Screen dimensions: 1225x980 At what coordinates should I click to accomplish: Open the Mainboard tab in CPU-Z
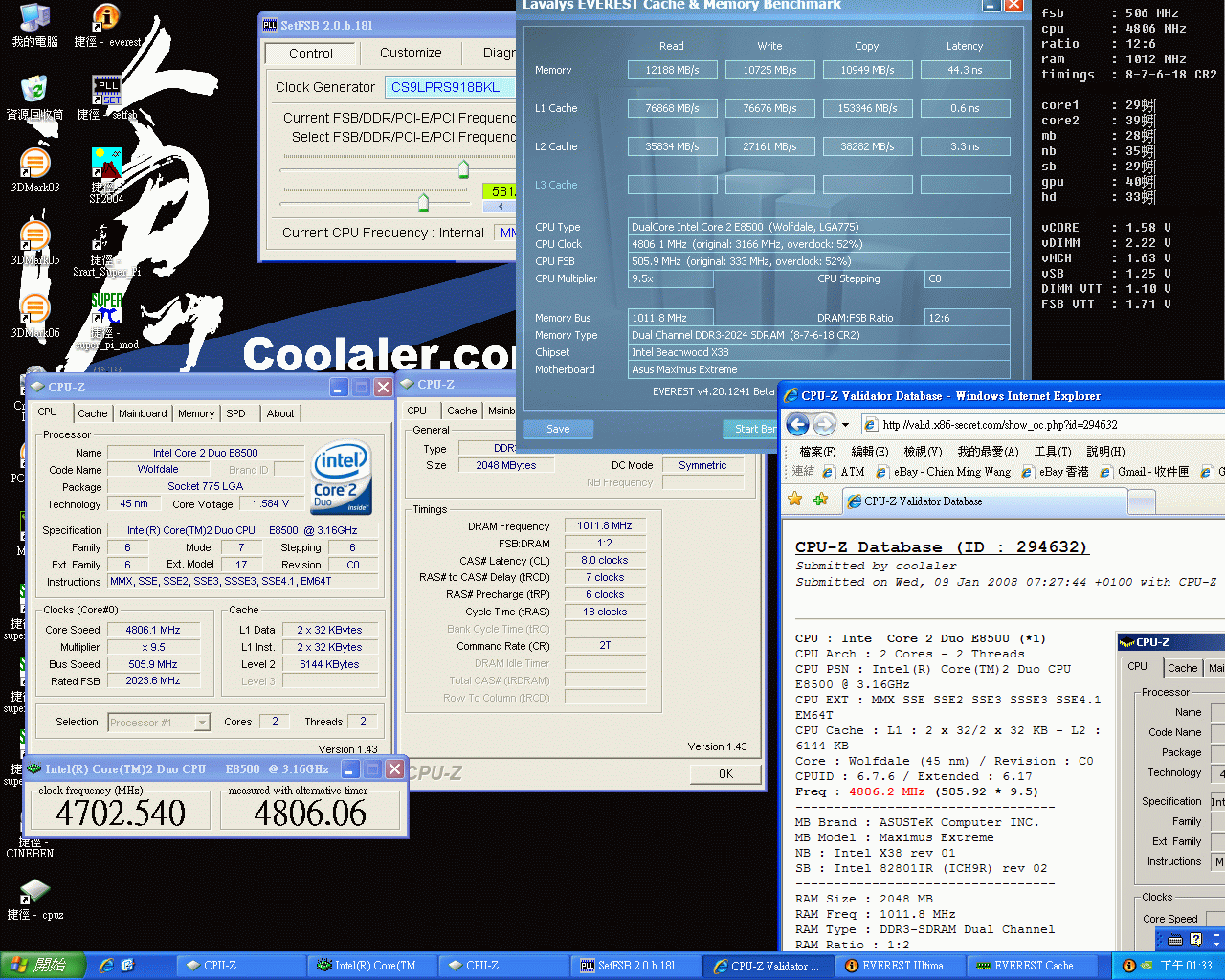143,413
